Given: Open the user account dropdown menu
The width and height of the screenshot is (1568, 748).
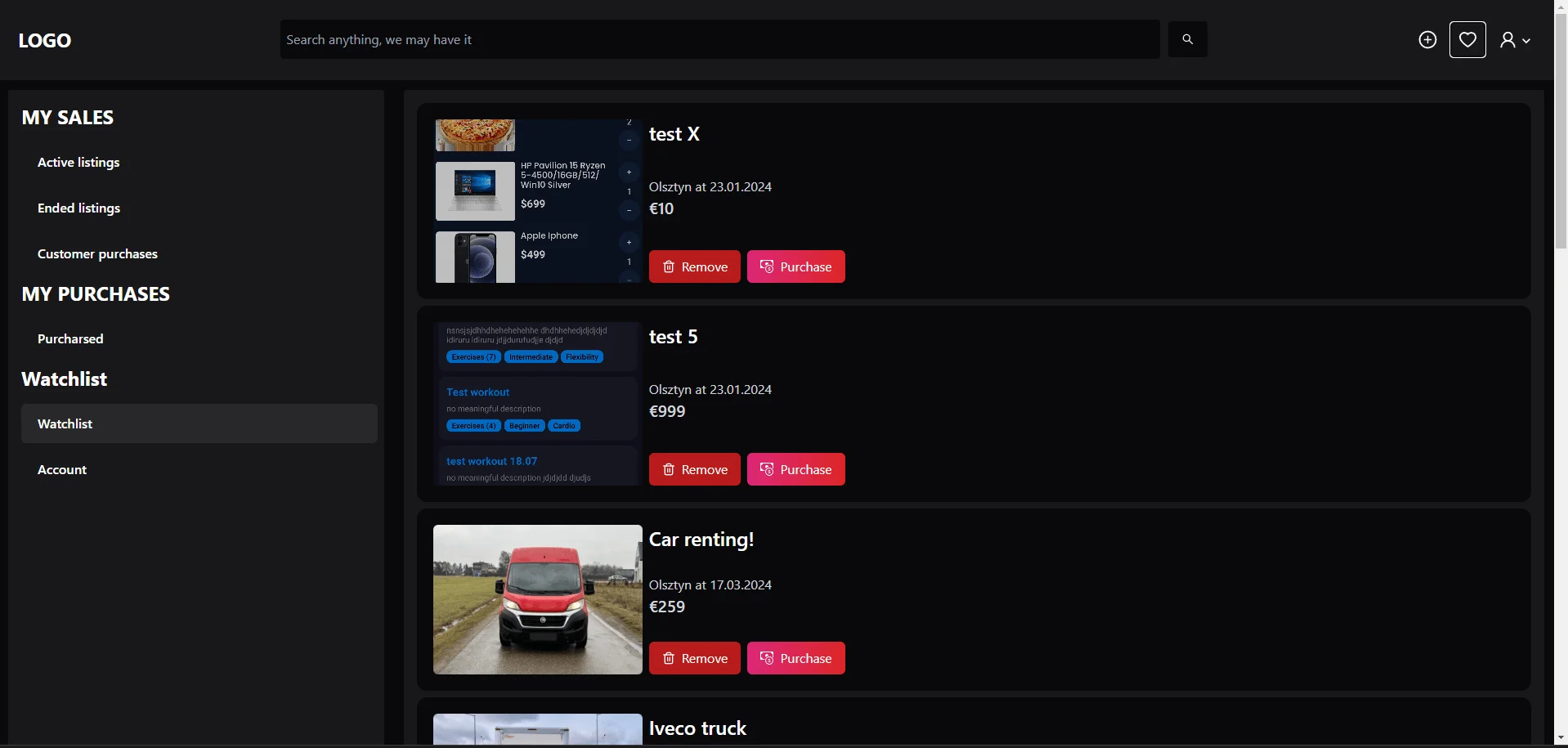Looking at the screenshot, I should pos(1515,40).
